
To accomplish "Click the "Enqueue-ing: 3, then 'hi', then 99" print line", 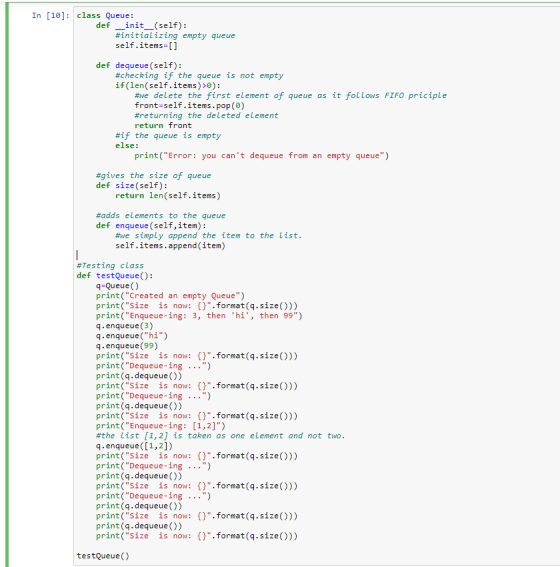I will (x=199, y=316).
